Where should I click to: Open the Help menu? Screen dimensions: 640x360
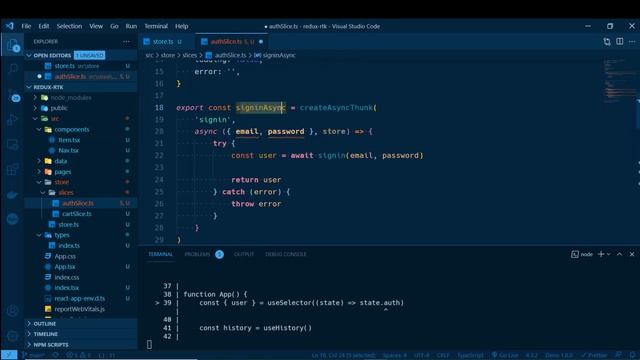182,26
